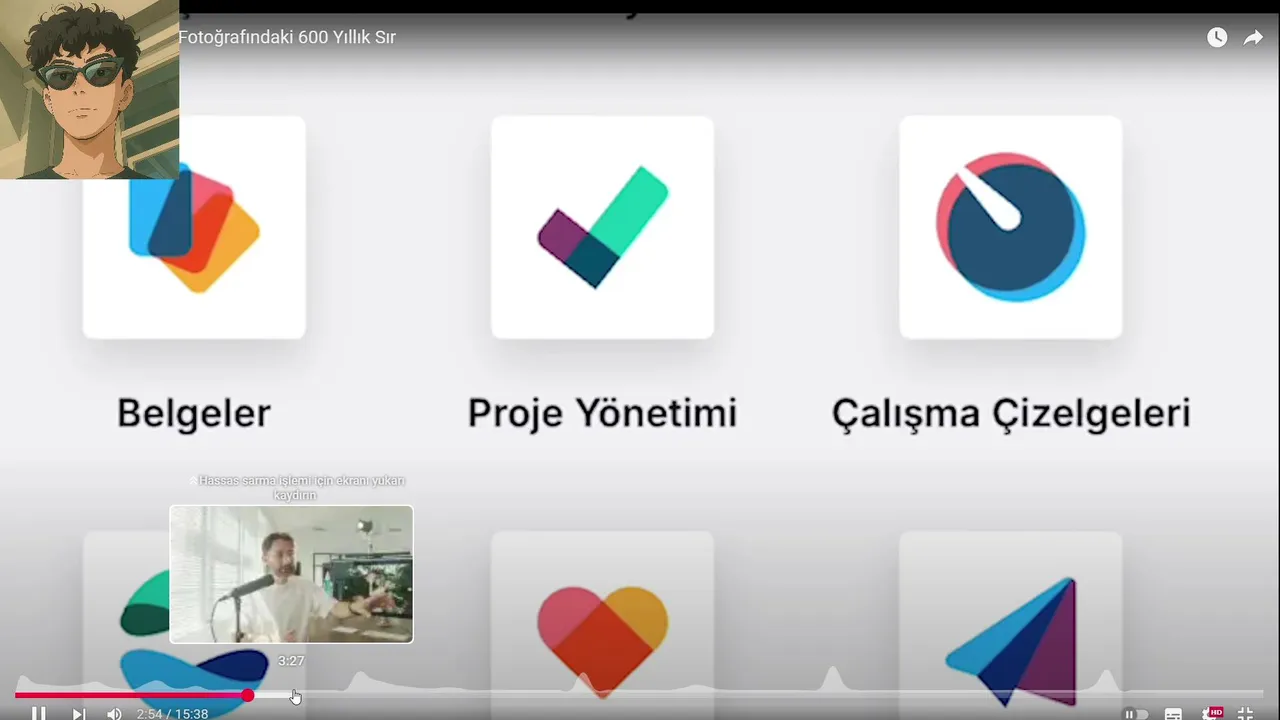Skip to the next video
Image resolution: width=1280 pixels, height=720 pixels.
coord(78,713)
